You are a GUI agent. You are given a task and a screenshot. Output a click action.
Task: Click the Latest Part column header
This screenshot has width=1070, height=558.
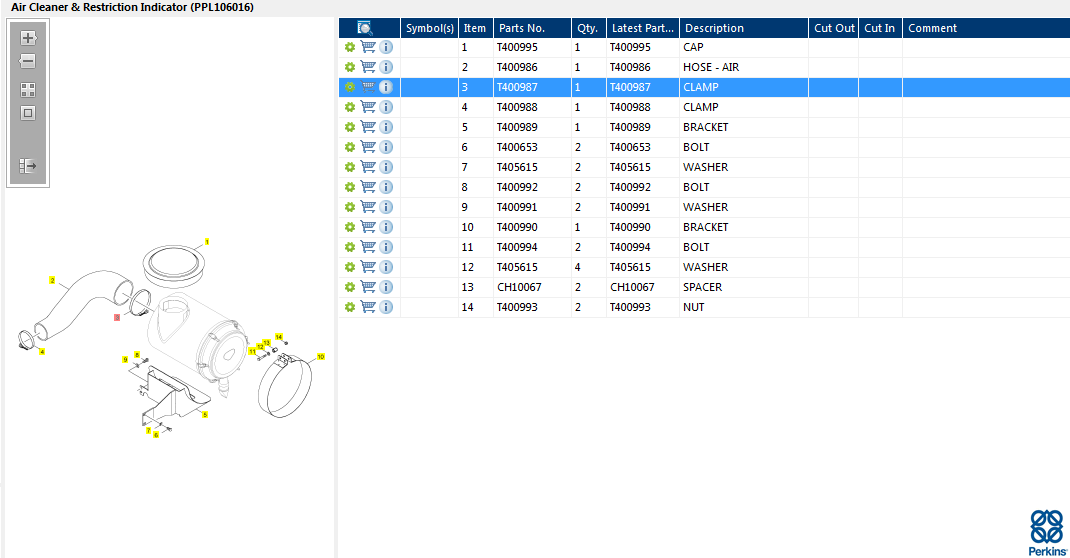pos(642,28)
